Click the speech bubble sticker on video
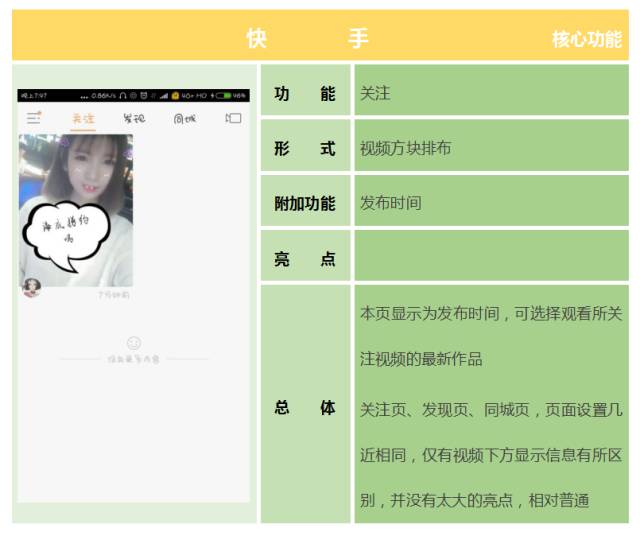The width and height of the screenshot is (640, 540). 66,236
